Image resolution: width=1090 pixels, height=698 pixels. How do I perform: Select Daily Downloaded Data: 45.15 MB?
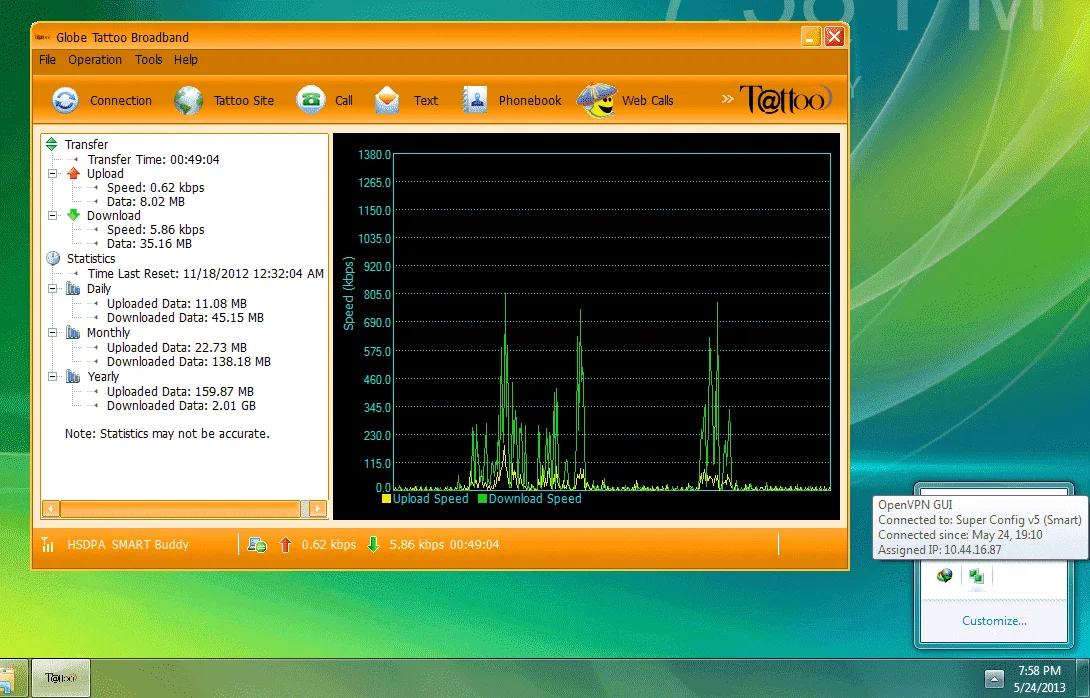pyautogui.click(x=185, y=318)
